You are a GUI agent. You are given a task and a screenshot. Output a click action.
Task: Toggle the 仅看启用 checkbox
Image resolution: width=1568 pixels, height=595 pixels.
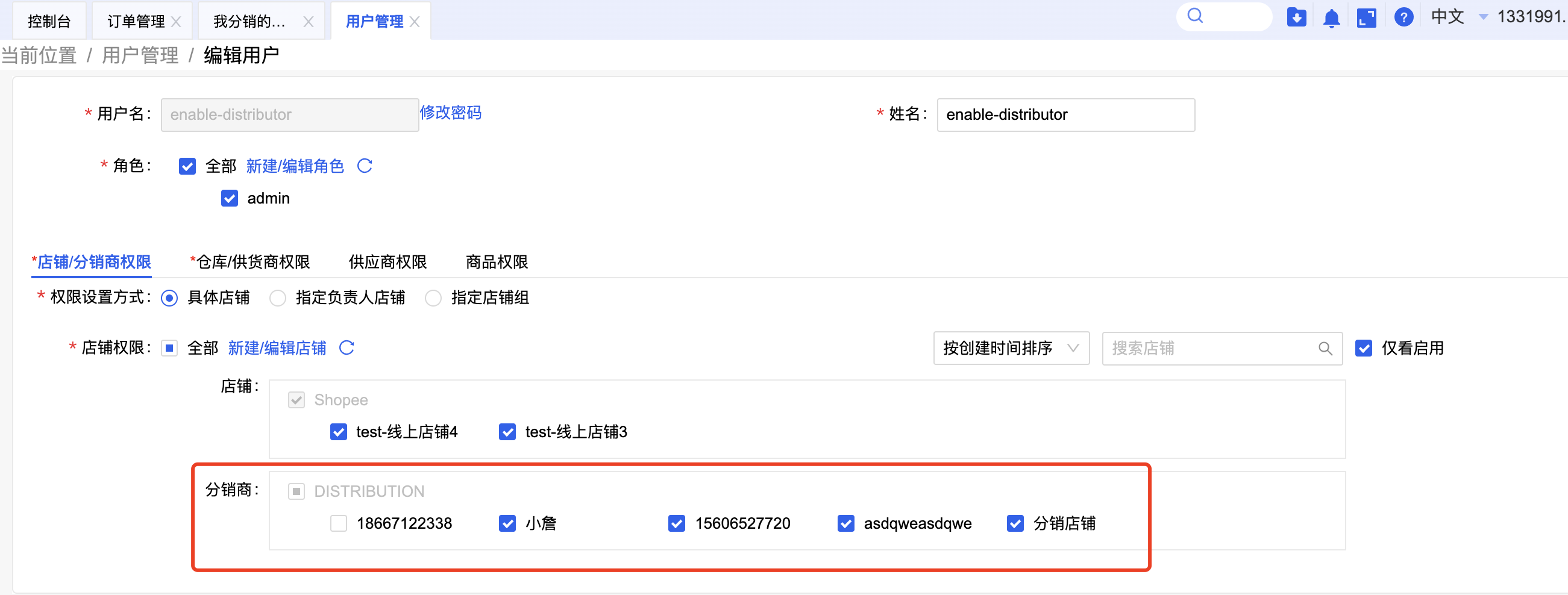(1364, 348)
